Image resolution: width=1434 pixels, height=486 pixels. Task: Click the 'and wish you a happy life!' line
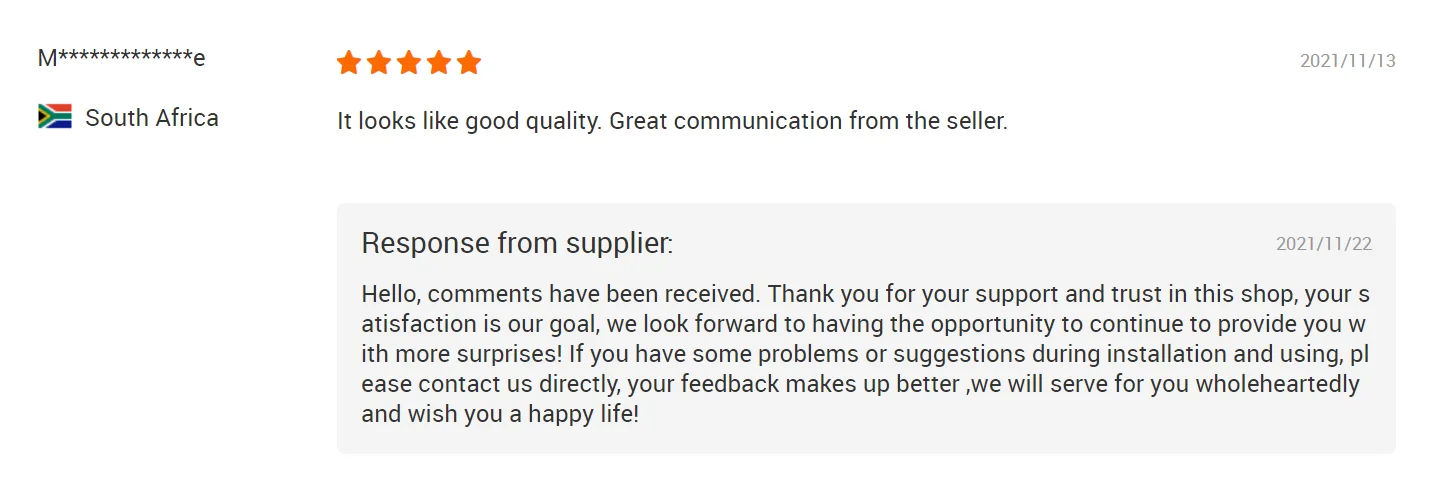point(500,414)
